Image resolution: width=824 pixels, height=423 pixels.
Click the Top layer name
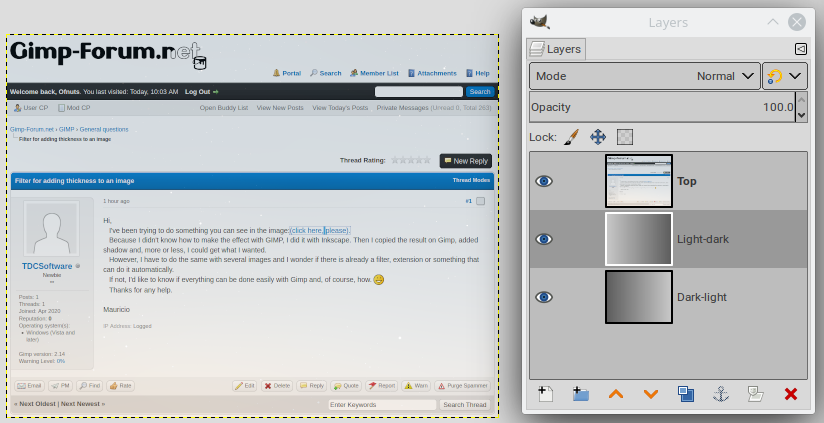tap(686, 181)
